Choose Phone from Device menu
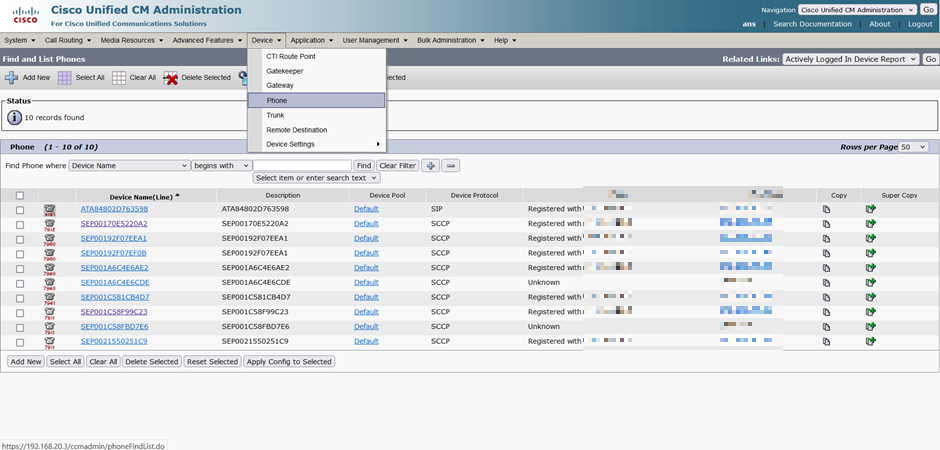Viewport: 940px width, 450px height. [317, 101]
